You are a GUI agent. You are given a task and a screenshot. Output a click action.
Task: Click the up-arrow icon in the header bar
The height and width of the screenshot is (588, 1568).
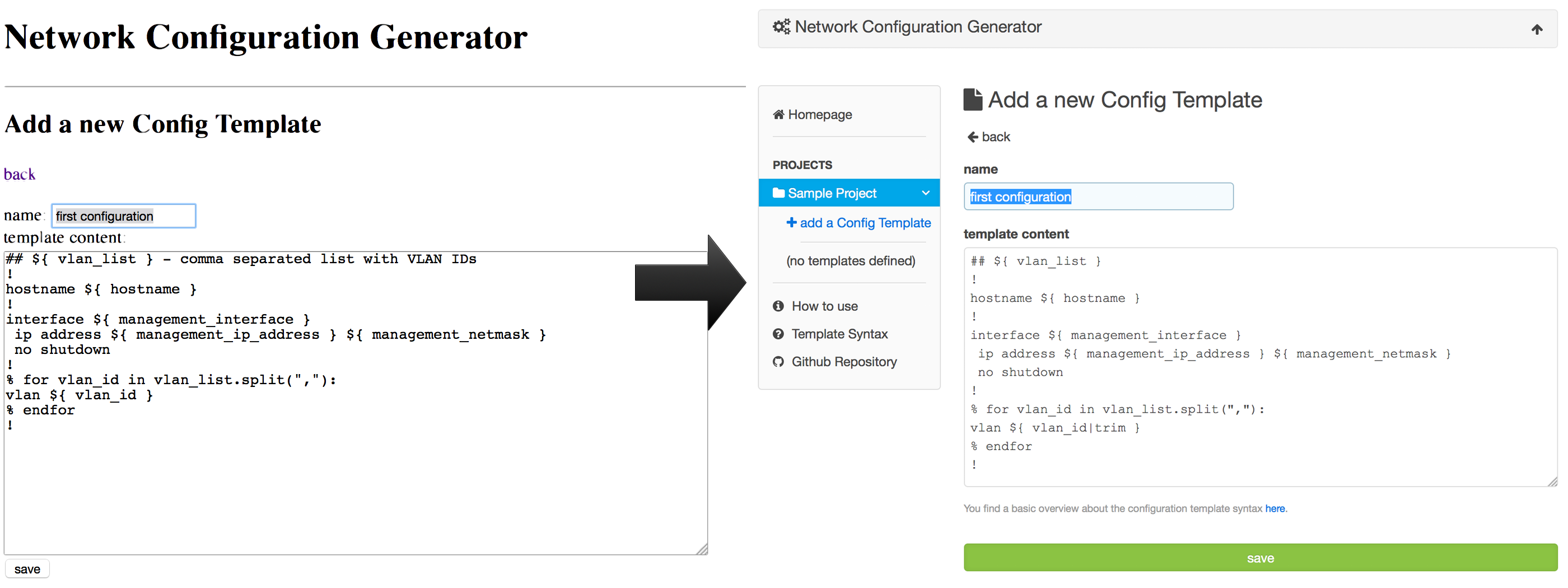(x=1536, y=29)
